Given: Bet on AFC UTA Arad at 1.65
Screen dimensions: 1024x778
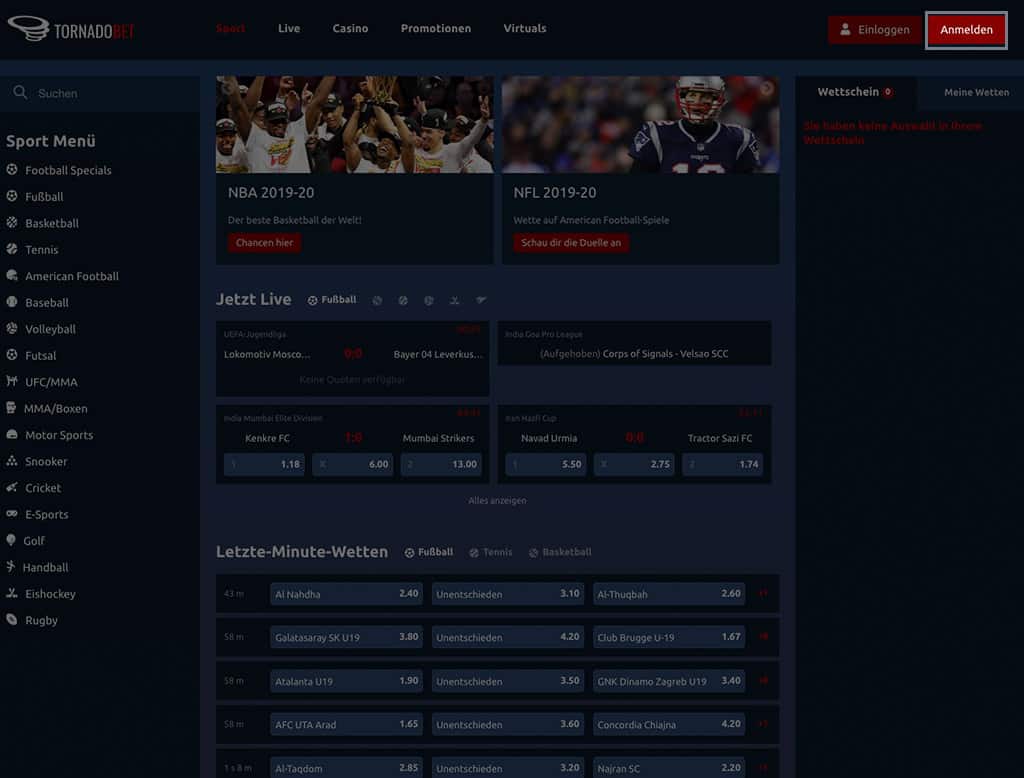Looking at the screenshot, I should [346, 724].
